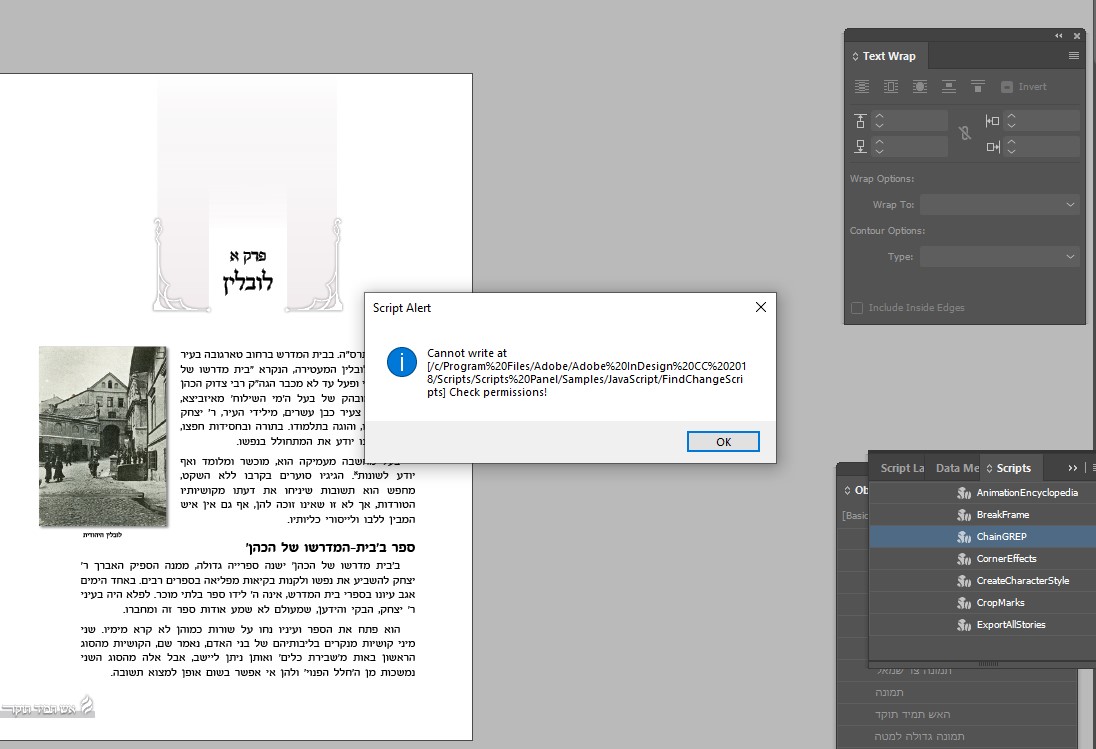Apply the Jump To Next Column wrap
This screenshot has width=1096, height=749.
click(979, 86)
